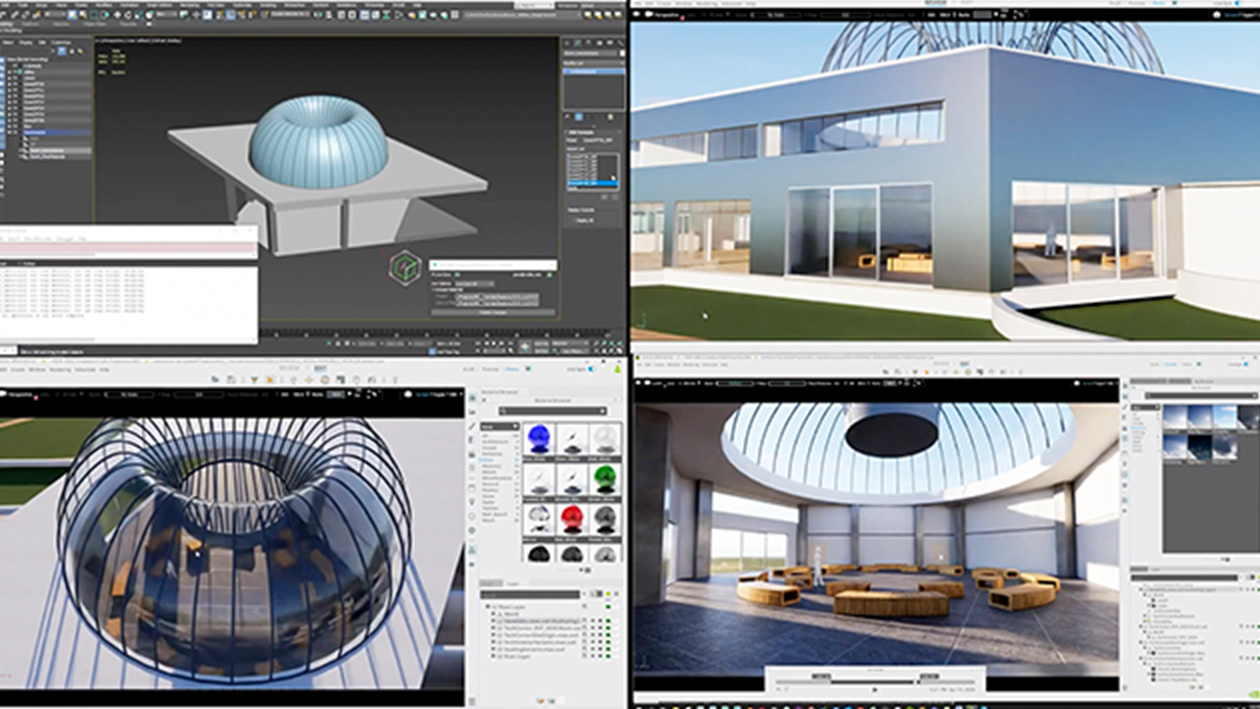
Task: Click the pencil icon in the dome view's side strip
Action: coord(473,427)
